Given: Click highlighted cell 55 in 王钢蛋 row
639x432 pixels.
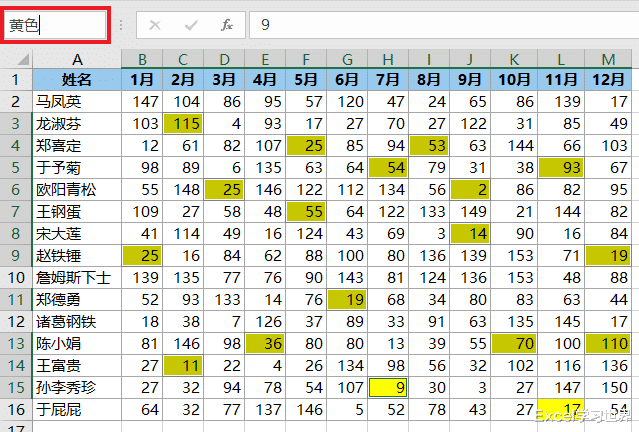Looking at the screenshot, I should (x=306, y=212).
